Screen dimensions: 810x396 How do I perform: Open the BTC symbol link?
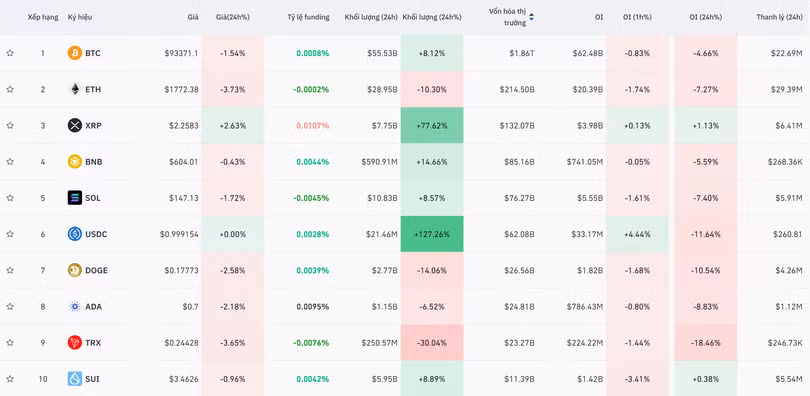[x=93, y=53]
